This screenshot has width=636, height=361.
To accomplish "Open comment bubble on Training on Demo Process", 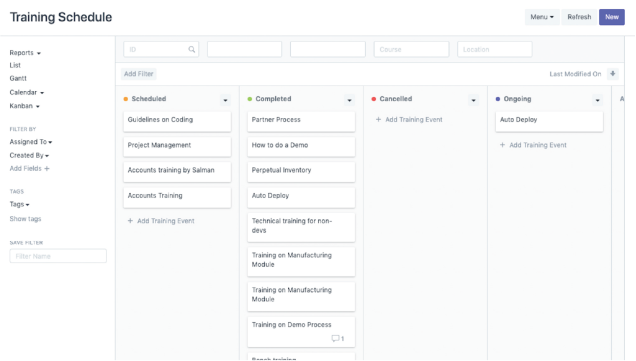I will coord(335,338).
